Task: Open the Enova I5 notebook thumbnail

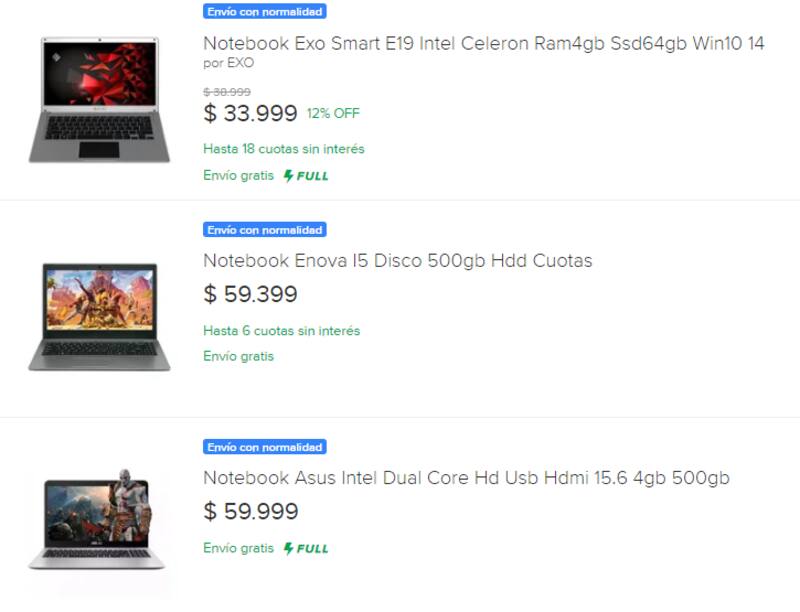Action: point(99,317)
